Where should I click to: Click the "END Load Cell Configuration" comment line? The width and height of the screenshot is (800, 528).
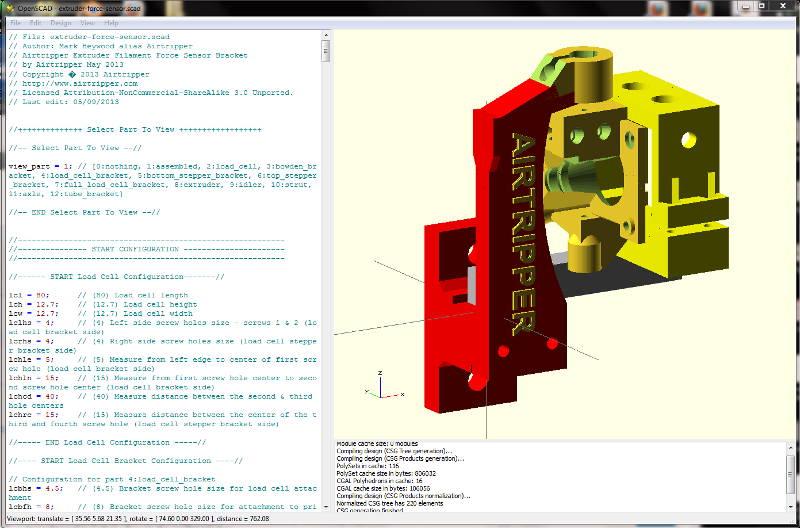108,443
